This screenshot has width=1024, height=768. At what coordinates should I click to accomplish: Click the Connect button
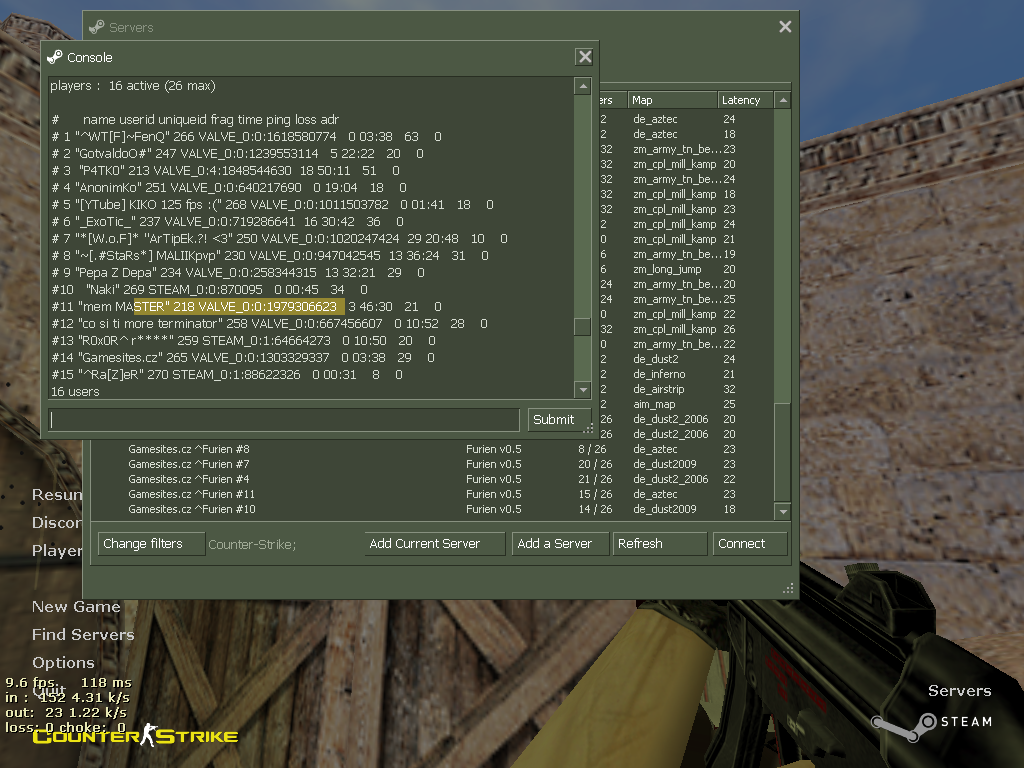[x=750, y=544]
